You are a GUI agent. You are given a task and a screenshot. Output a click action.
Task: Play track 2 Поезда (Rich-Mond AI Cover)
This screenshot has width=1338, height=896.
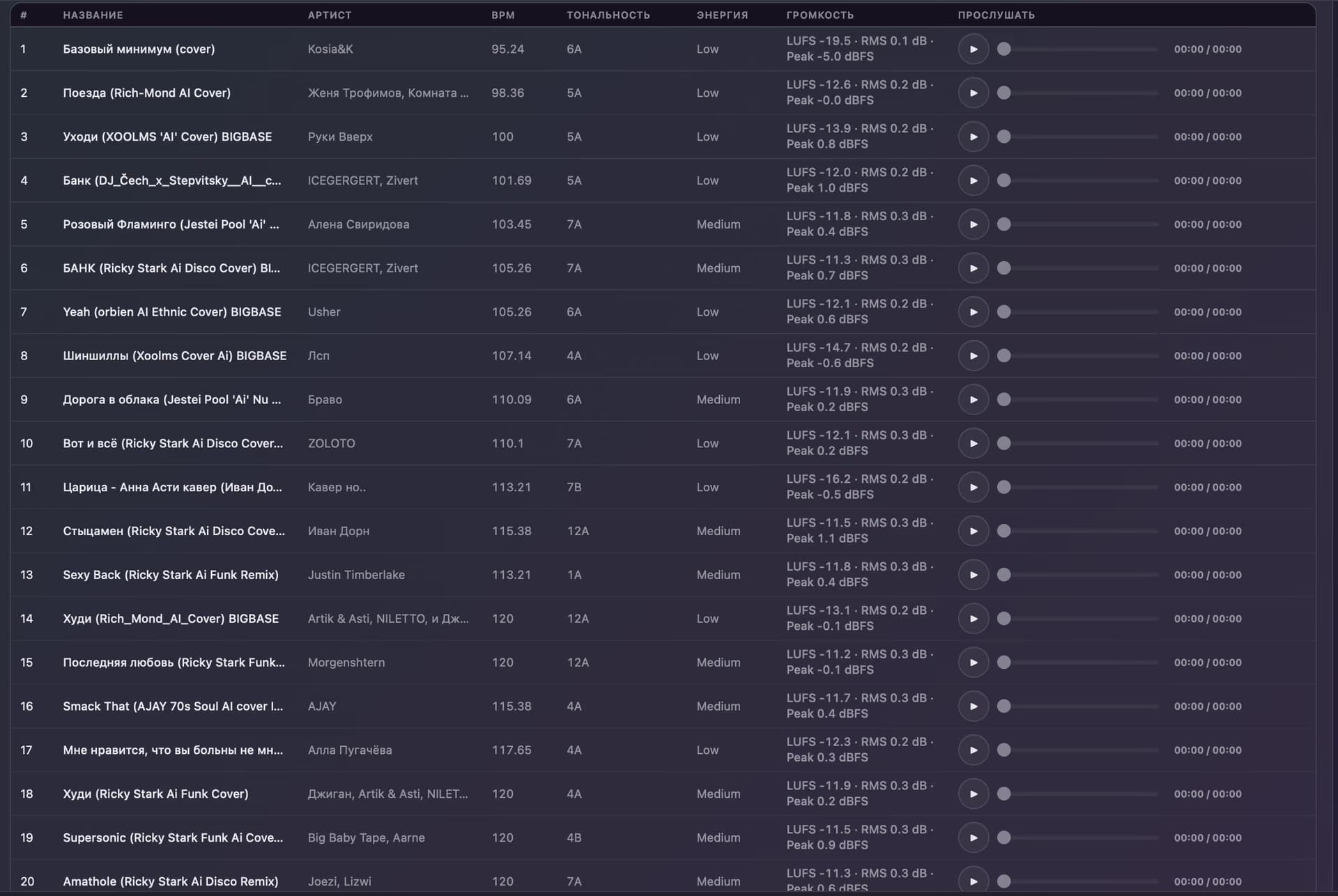click(973, 93)
